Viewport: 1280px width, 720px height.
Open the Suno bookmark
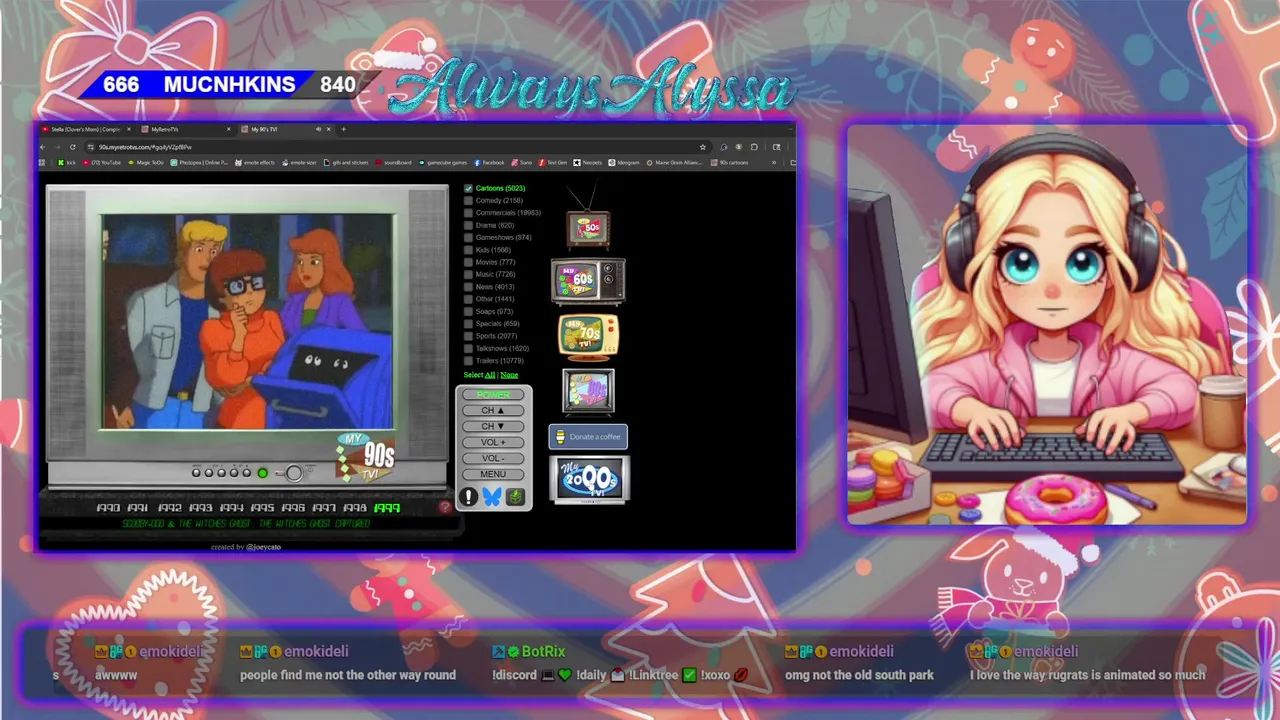pyautogui.click(x=523, y=162)
